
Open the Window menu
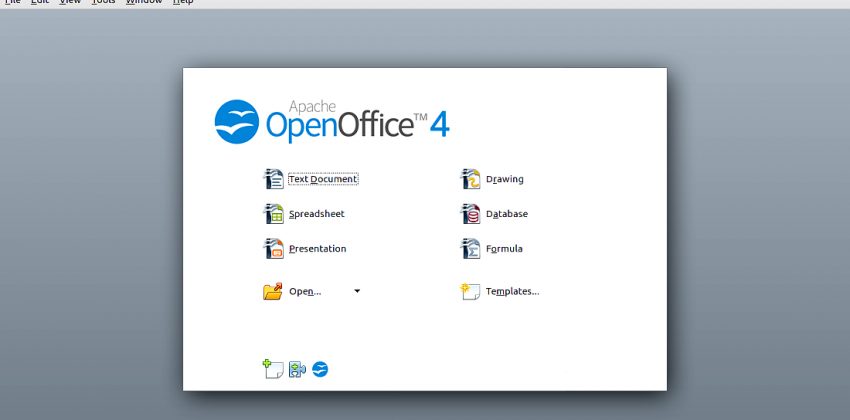pos(144,2)
